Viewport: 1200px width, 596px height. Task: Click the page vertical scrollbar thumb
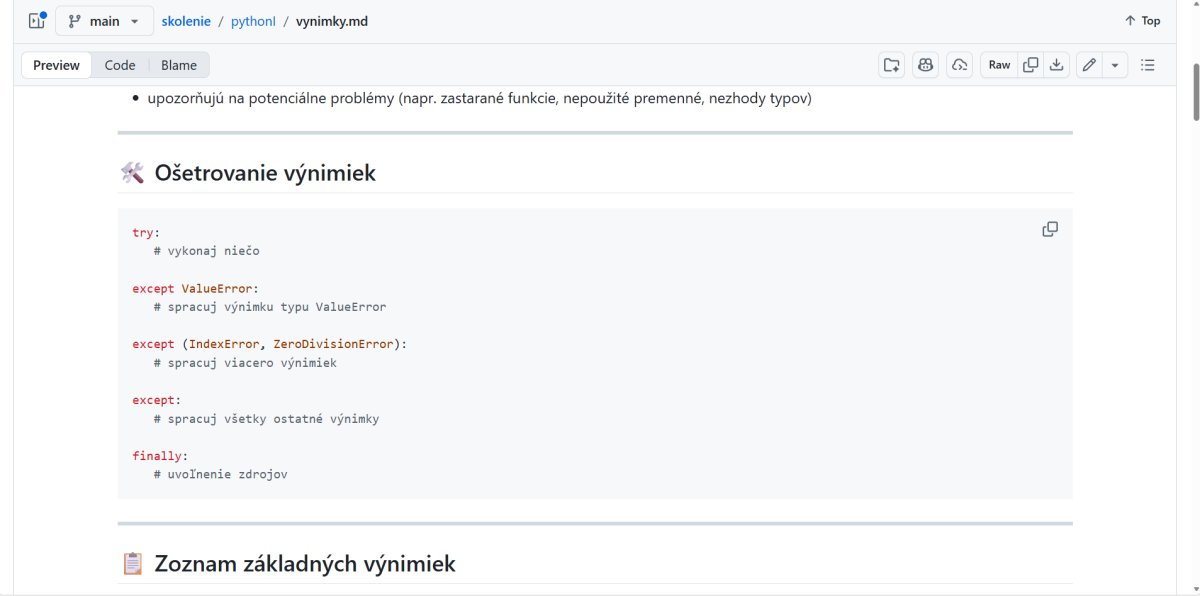point(1194,92)
